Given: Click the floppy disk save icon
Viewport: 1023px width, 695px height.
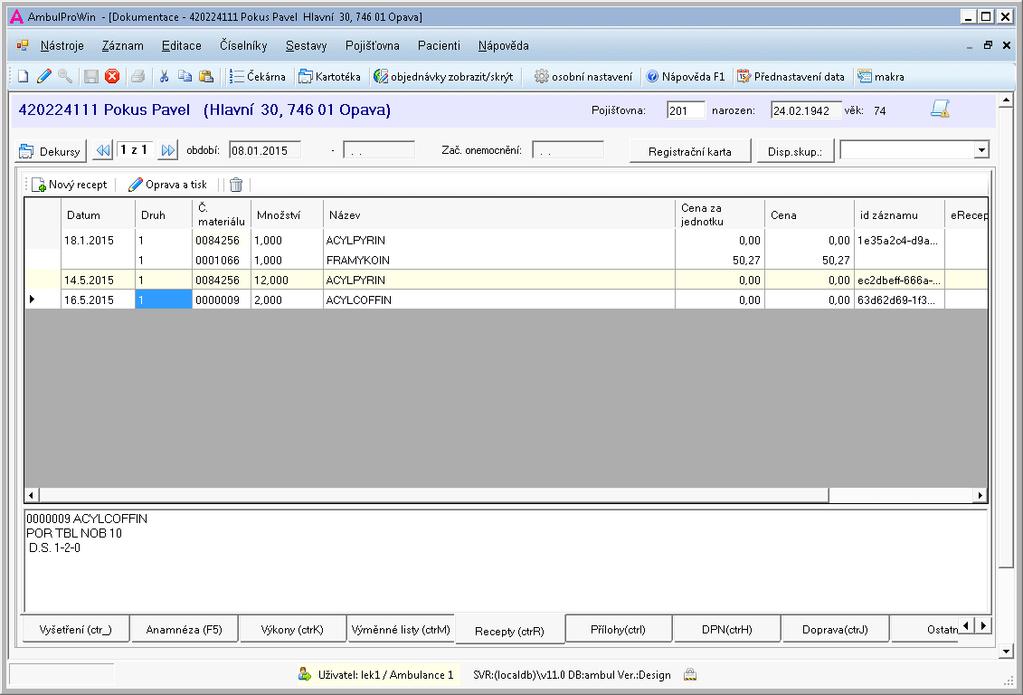Looking at the screenshot, I should 91,76.
